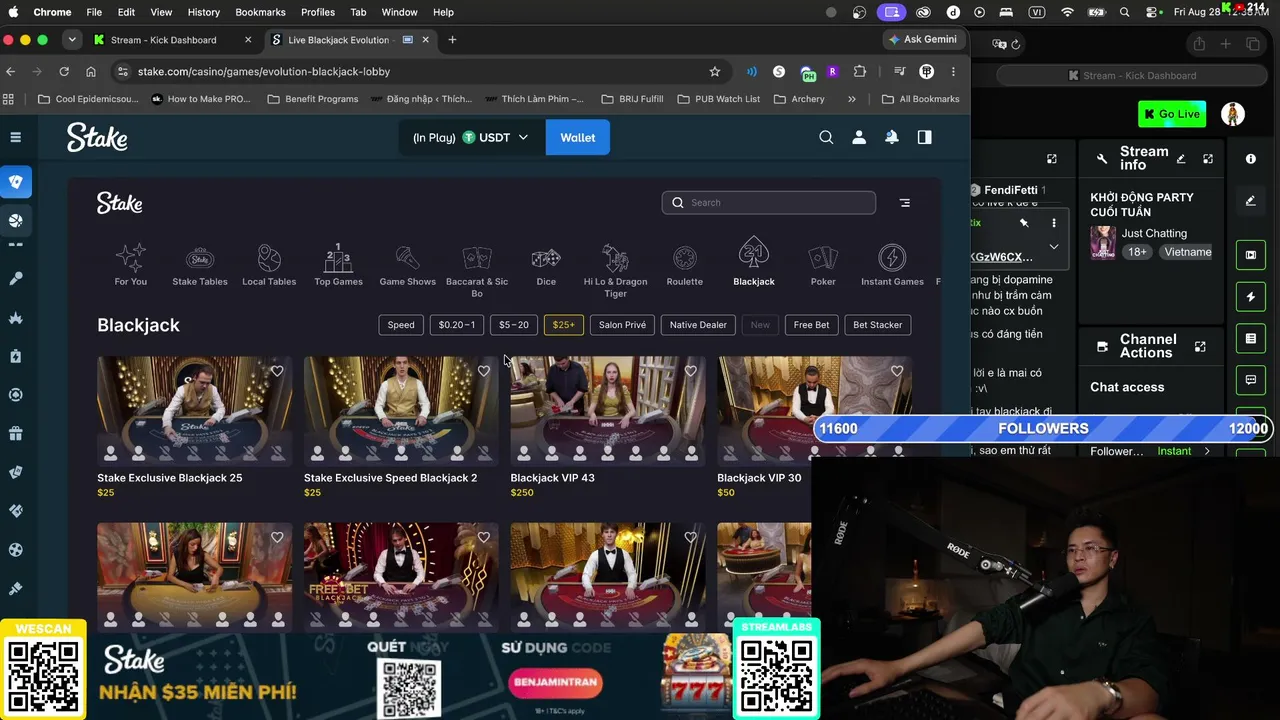Image resolution: width=1280 pixels, height=720 pixels.
Task: Apply the Free Bet filter
Action: [x=811, y=325]
